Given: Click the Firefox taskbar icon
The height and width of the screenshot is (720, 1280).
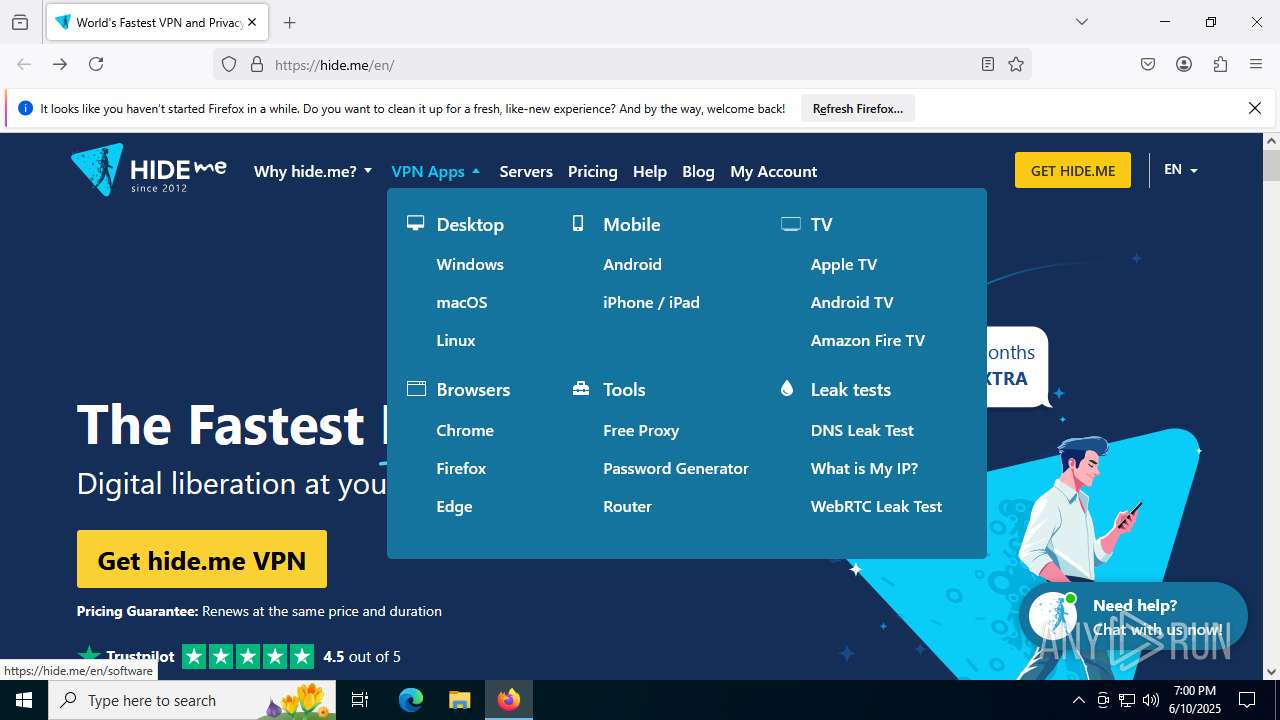Looking at the screenshot, I should click(x=509, y=700).
